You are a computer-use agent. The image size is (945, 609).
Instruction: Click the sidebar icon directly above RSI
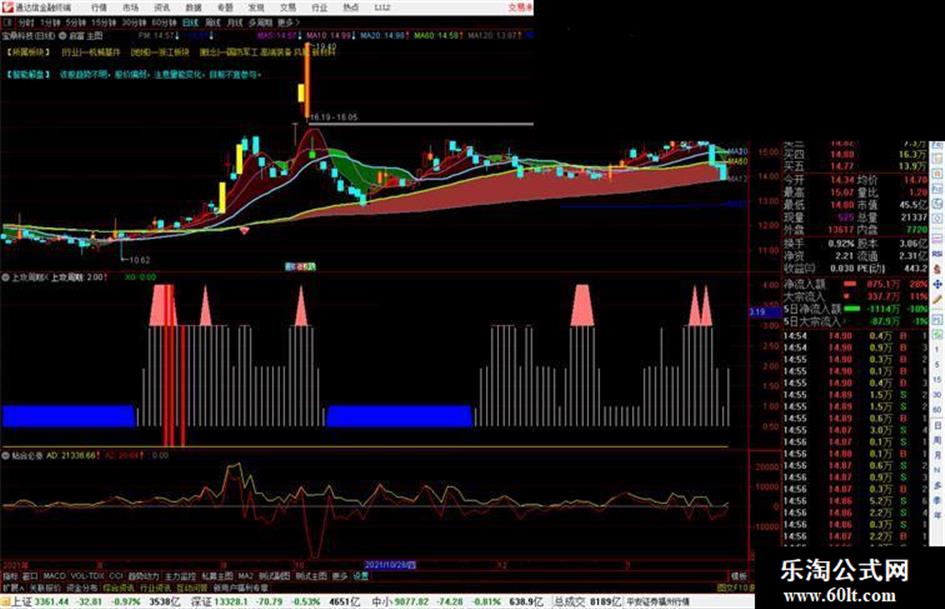937,239
